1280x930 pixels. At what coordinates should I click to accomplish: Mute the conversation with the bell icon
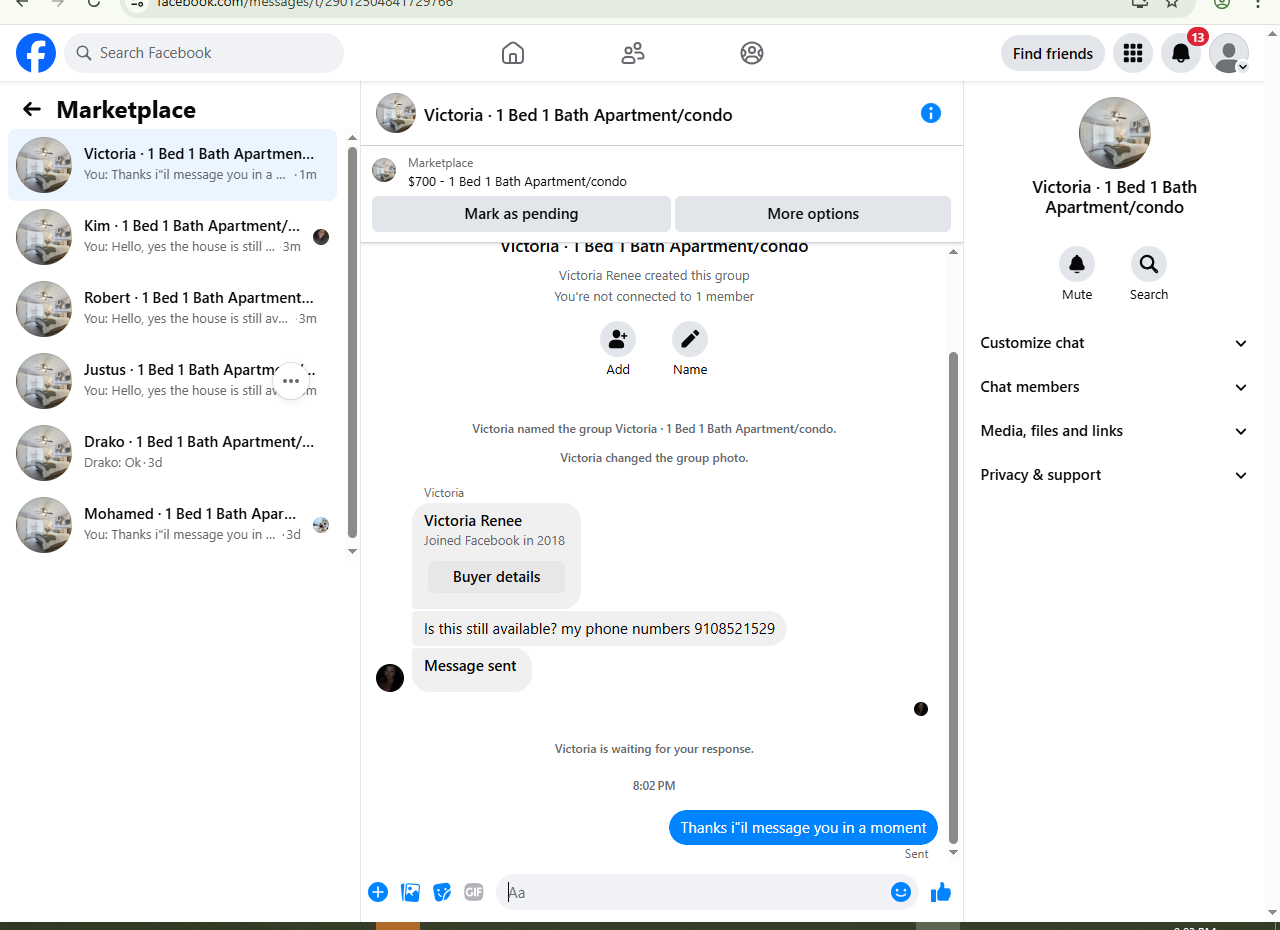(x=1077, y=264)
